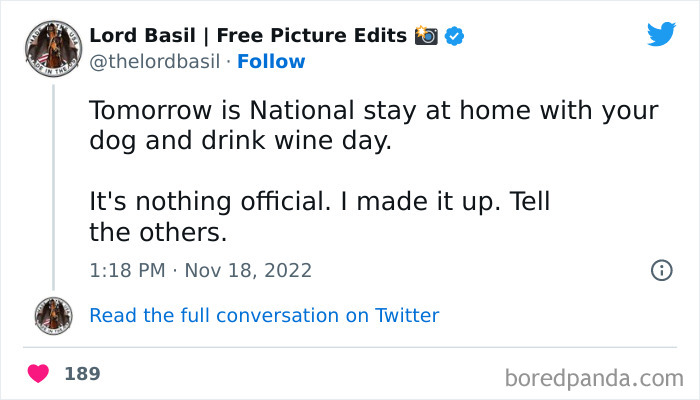Screen dimensions: 700x400
Task: Click the Lord Basil display name
Action: tap(248, 36)
